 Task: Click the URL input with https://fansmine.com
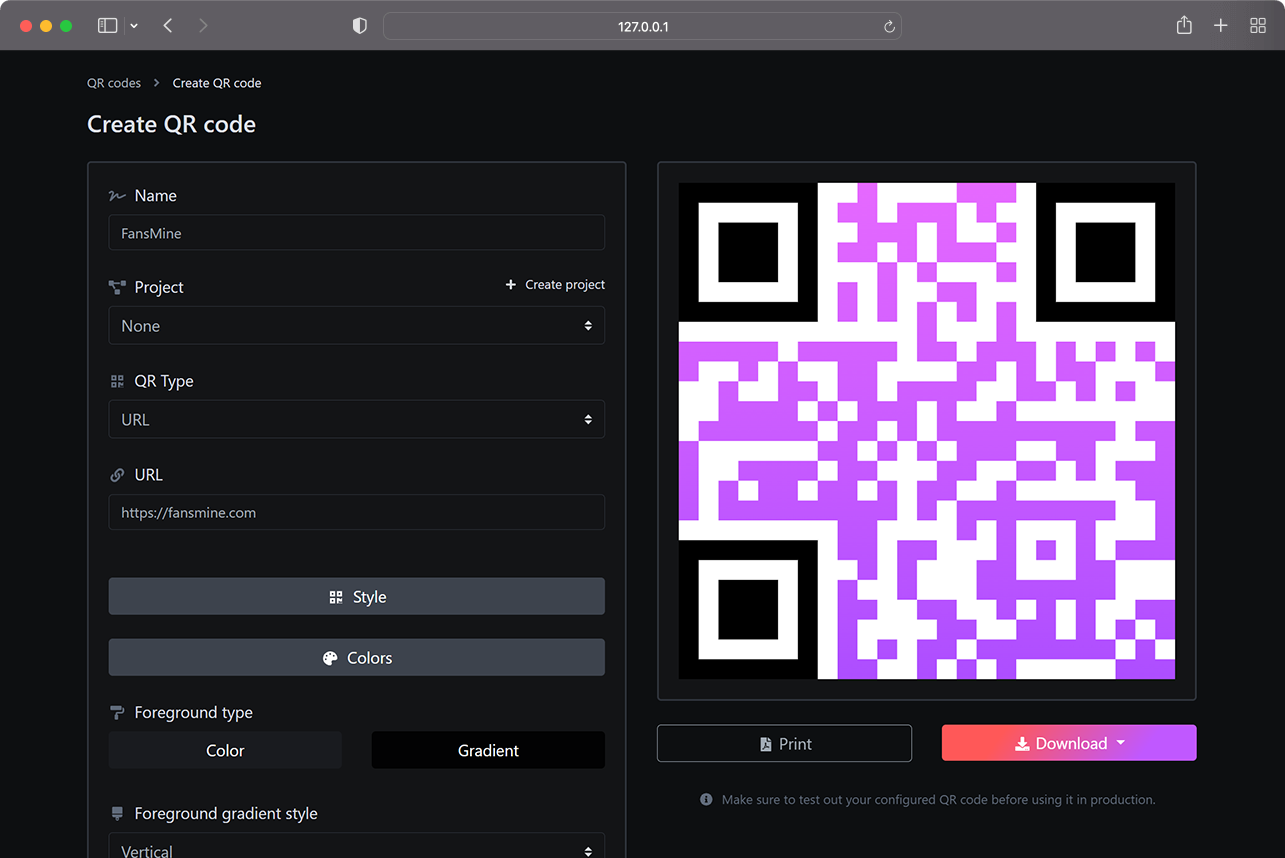(357, 513)
